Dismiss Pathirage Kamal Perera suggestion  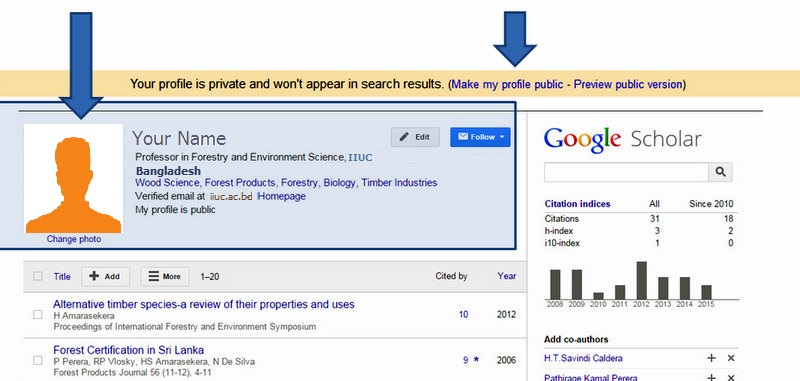click(x=731, y=377)
